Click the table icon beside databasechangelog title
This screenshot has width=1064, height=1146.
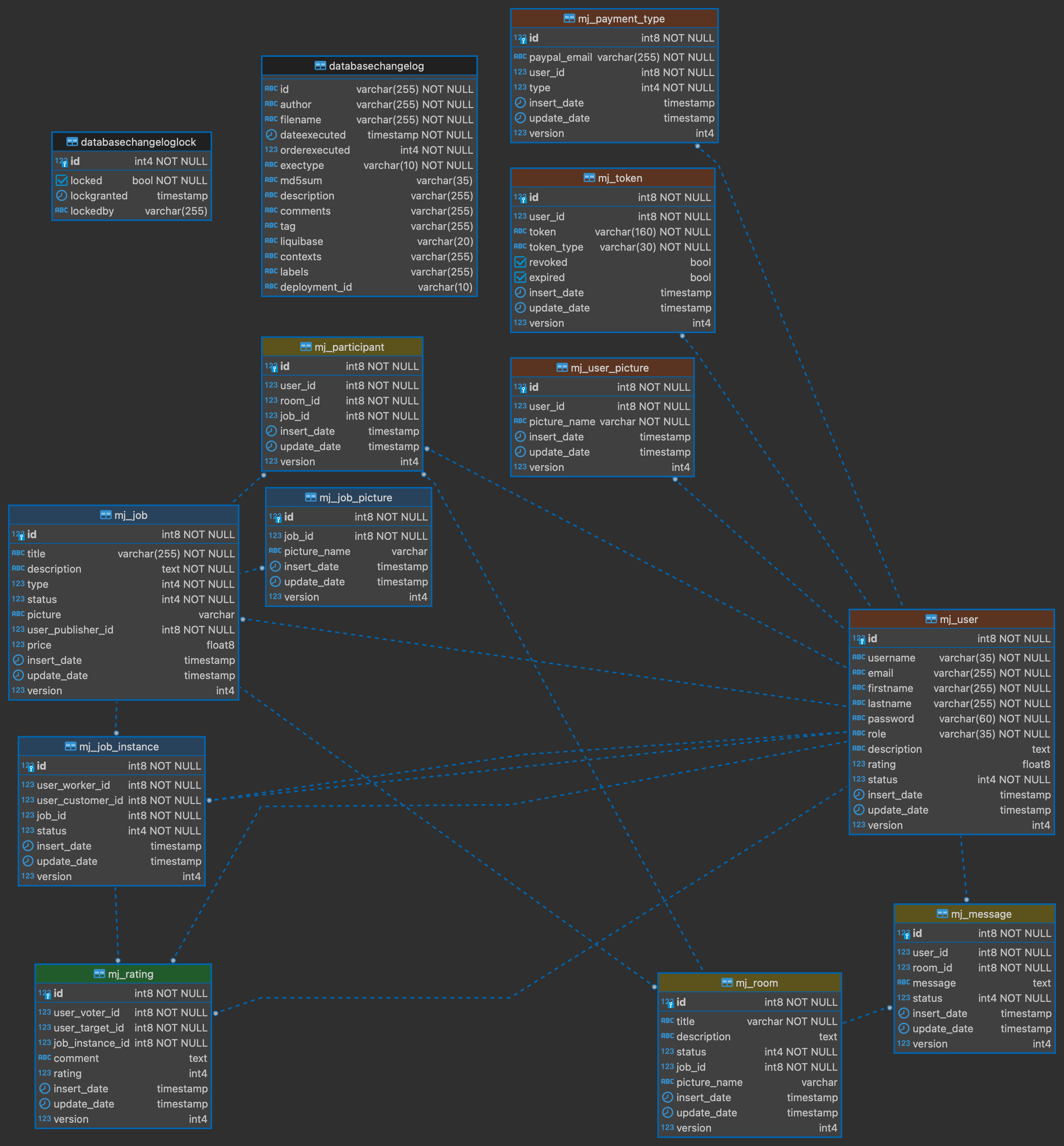click(x=320, y=66)
